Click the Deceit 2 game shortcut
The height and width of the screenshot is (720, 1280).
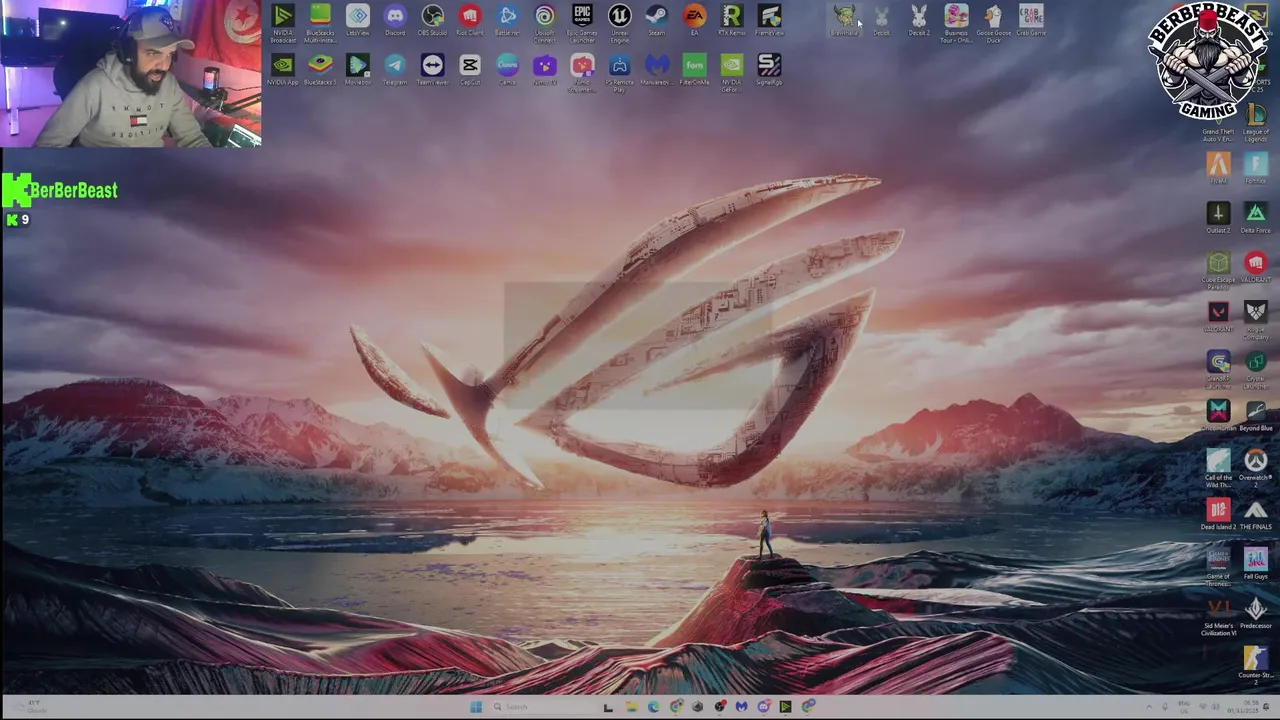918,20
